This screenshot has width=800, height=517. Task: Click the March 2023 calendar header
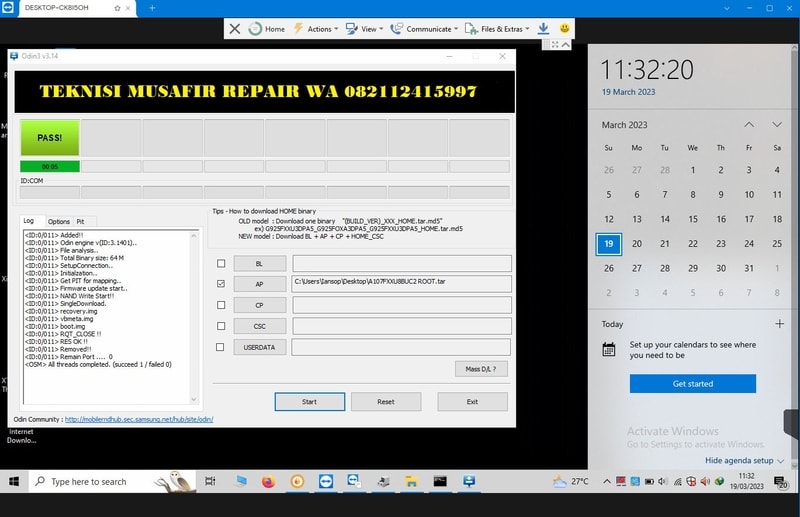pyautogui.click(x=624, y=125)
